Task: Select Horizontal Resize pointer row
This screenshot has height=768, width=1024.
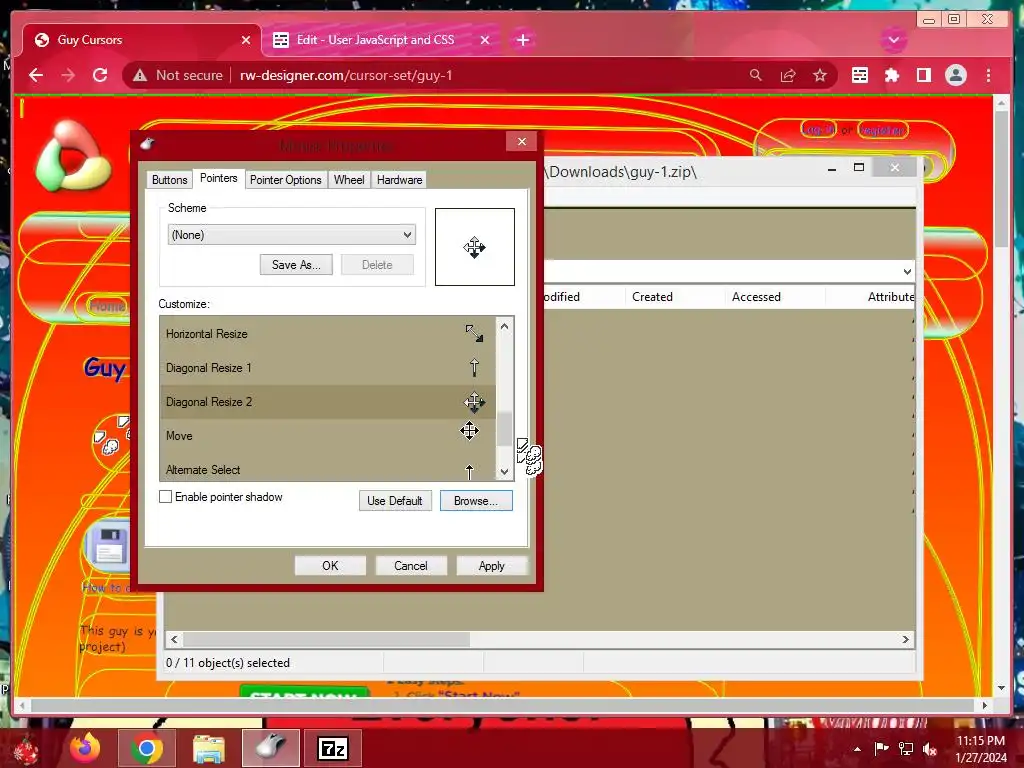Action: tap(327, 334)
